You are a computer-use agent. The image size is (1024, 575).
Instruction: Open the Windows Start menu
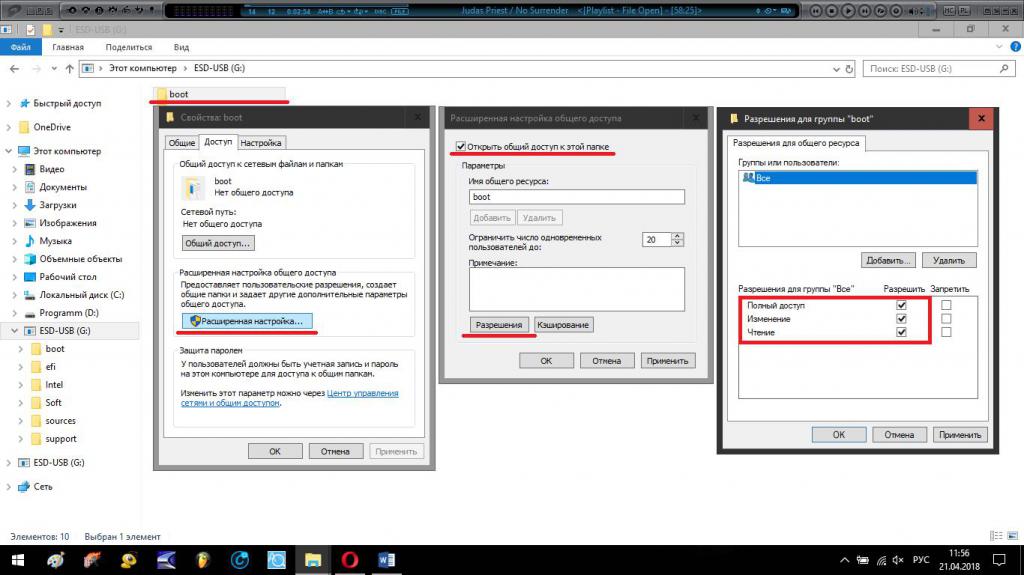[x=18, y=560]
